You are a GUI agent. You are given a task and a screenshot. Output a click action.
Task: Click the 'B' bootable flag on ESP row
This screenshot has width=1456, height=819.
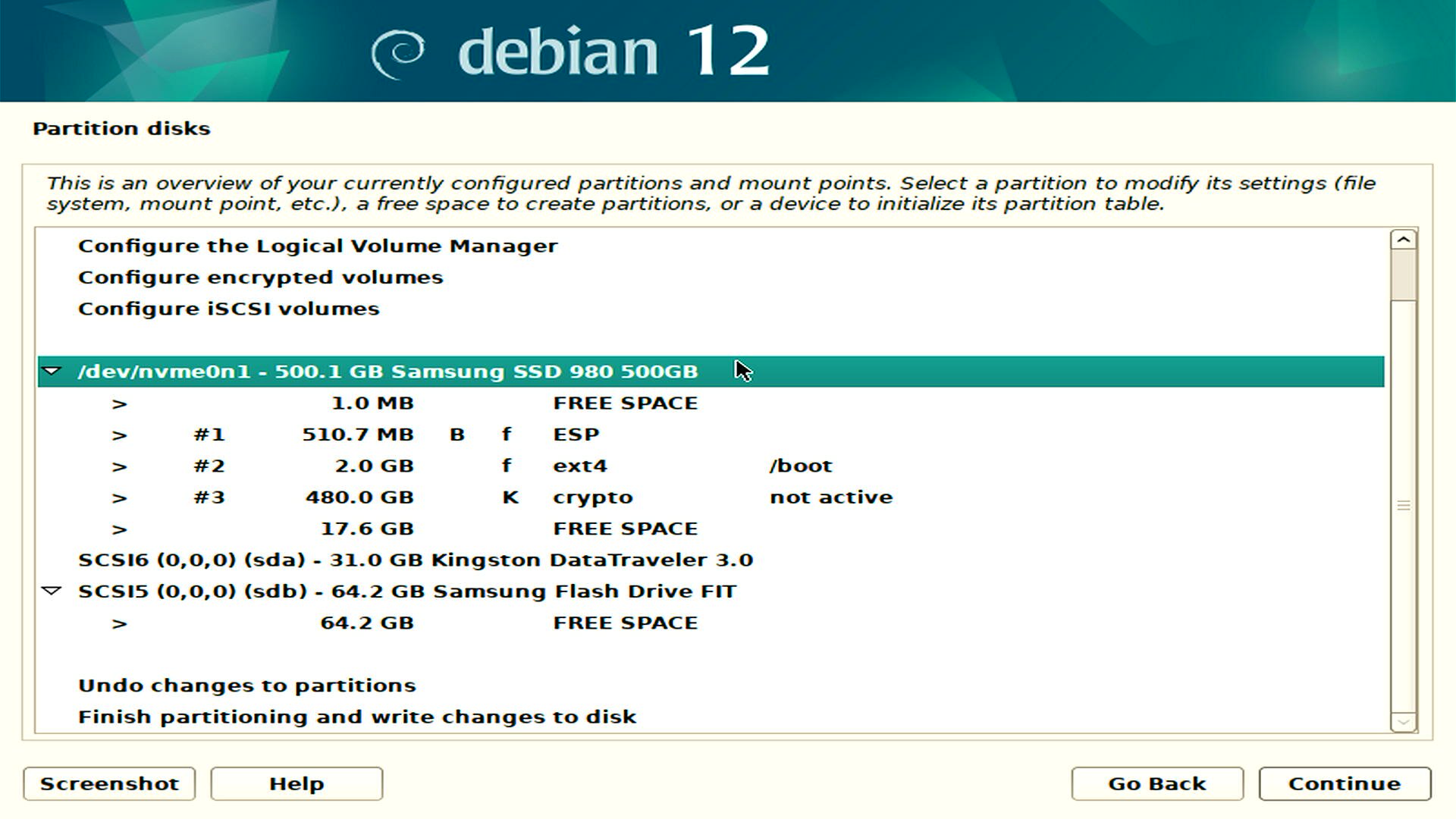click(457, 435)
